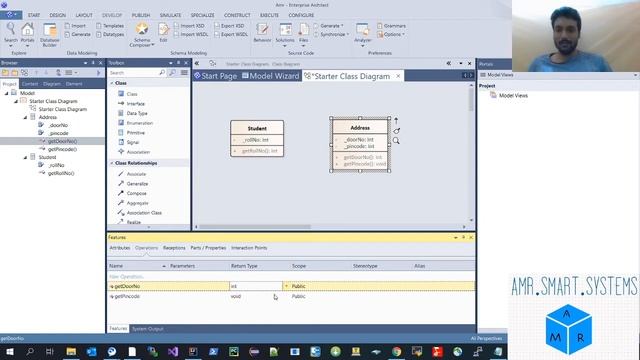The image size is (640, 360).
Task: Collapse the Class Relationships toolbox group
Action: (x=112, y=163)
